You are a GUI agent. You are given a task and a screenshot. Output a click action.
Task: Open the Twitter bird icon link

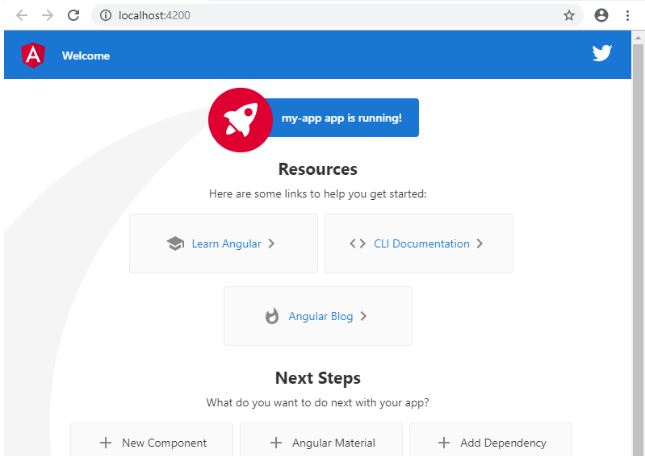602,53
